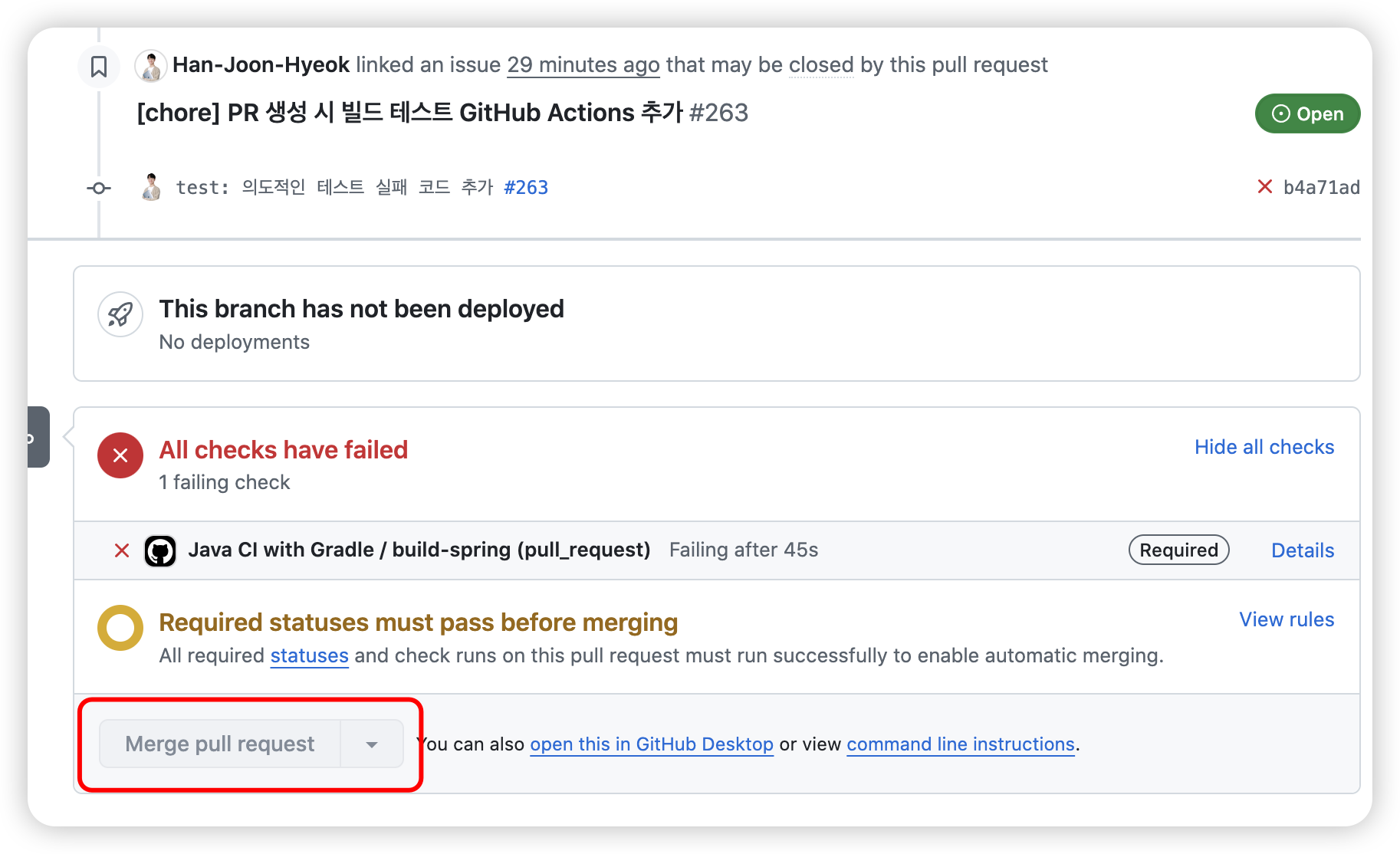Click Han-Joon-Hyeok's avatar beside linked issue text
This screenshot has width=1400, height=854.
coord(151,66)
